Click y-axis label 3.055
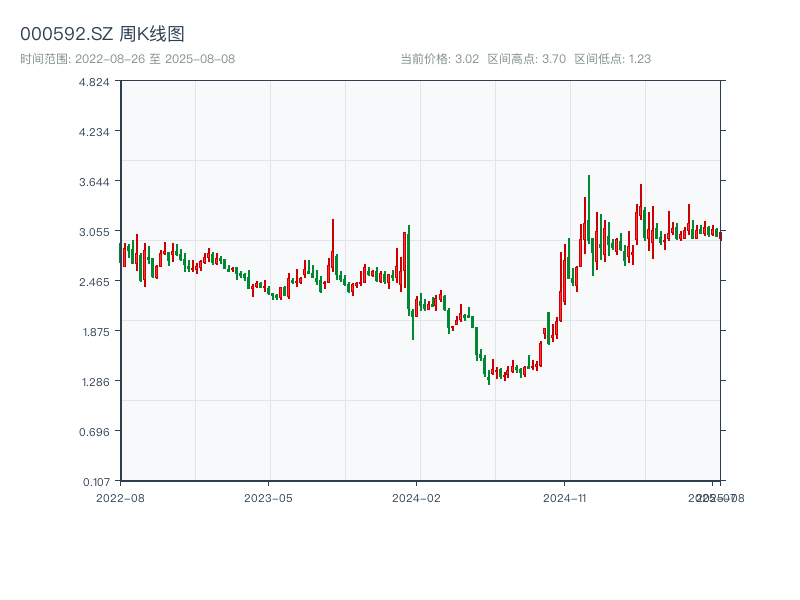The width and height of the screenshot is (800, 600). click(94, 232)
